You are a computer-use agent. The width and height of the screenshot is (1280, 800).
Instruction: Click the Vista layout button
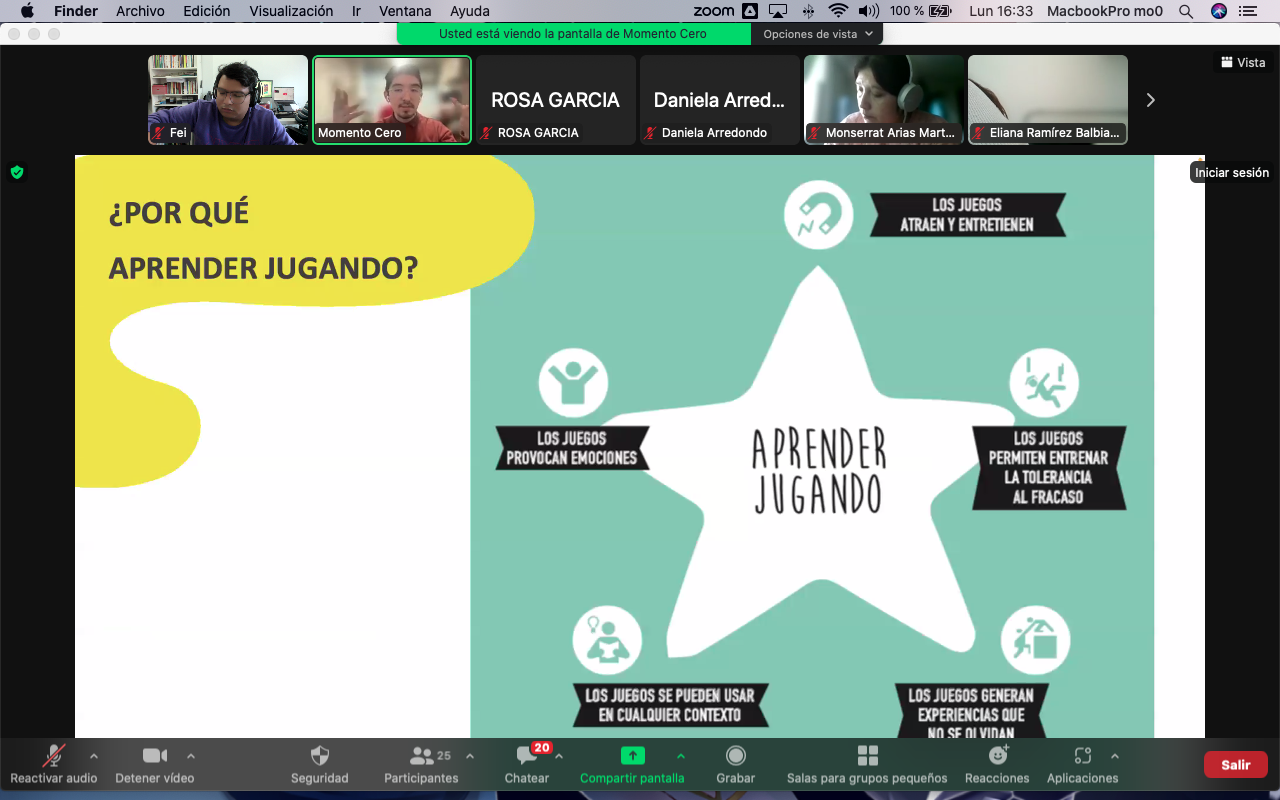tap(1243, 62)
